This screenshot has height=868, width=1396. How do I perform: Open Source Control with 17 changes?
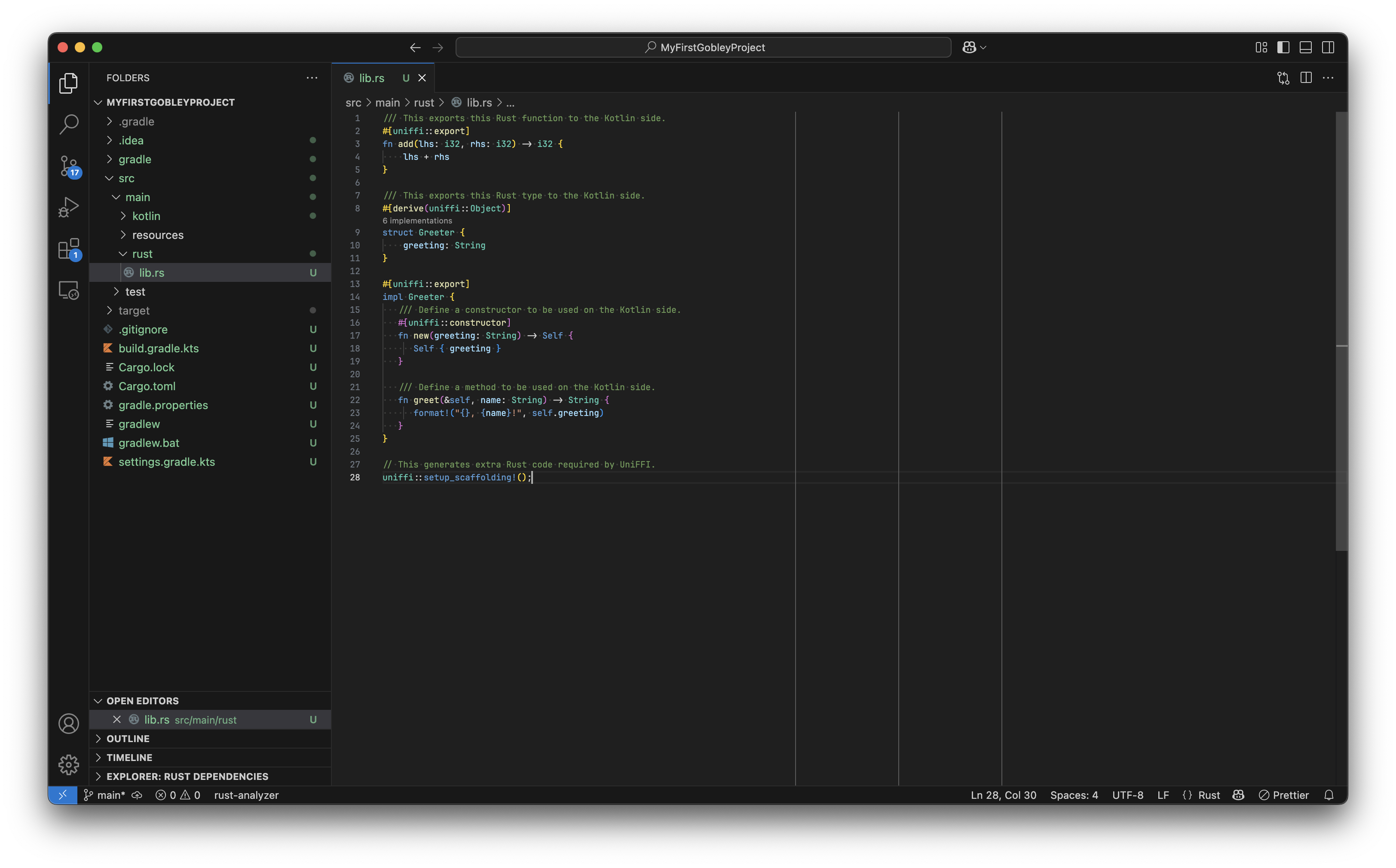pyautogui.click(x=68, y=166)
